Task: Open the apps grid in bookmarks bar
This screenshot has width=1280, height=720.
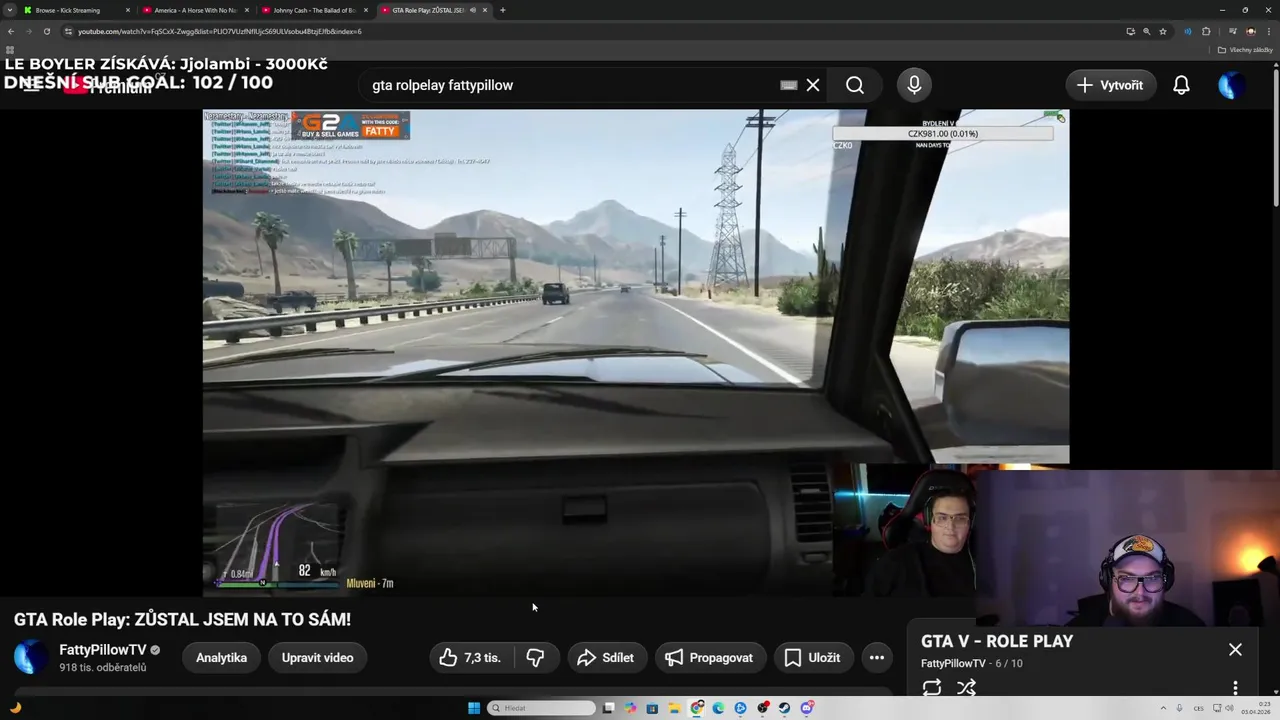Action: 10,50
